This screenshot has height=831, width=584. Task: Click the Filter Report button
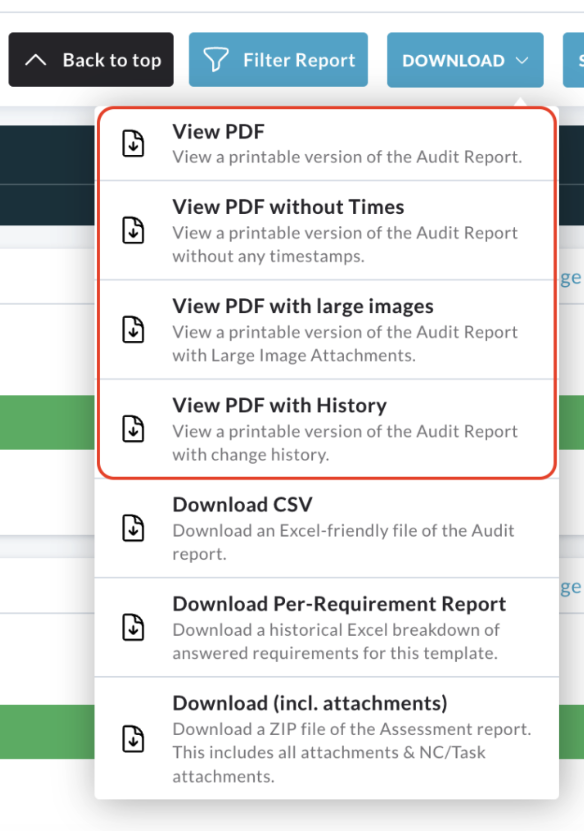pyautogui.click(x=278, y=60)
